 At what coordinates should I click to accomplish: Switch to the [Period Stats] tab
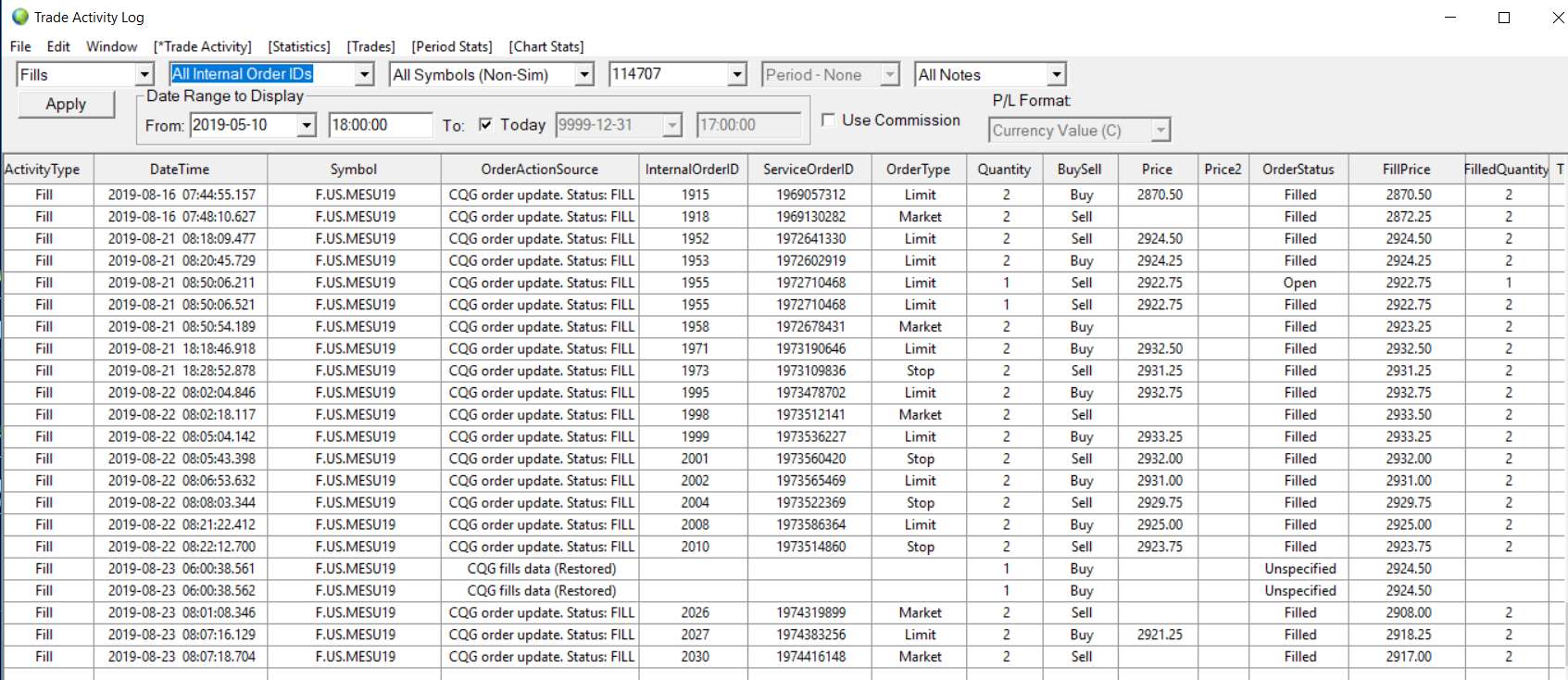452,46
